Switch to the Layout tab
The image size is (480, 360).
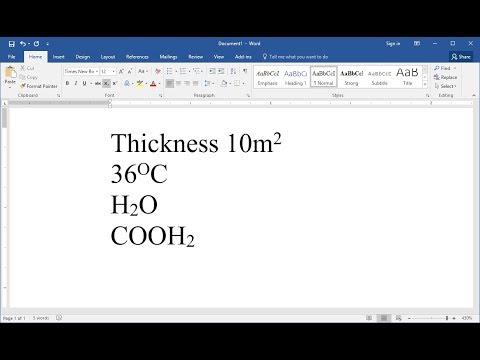click(108, 57)
